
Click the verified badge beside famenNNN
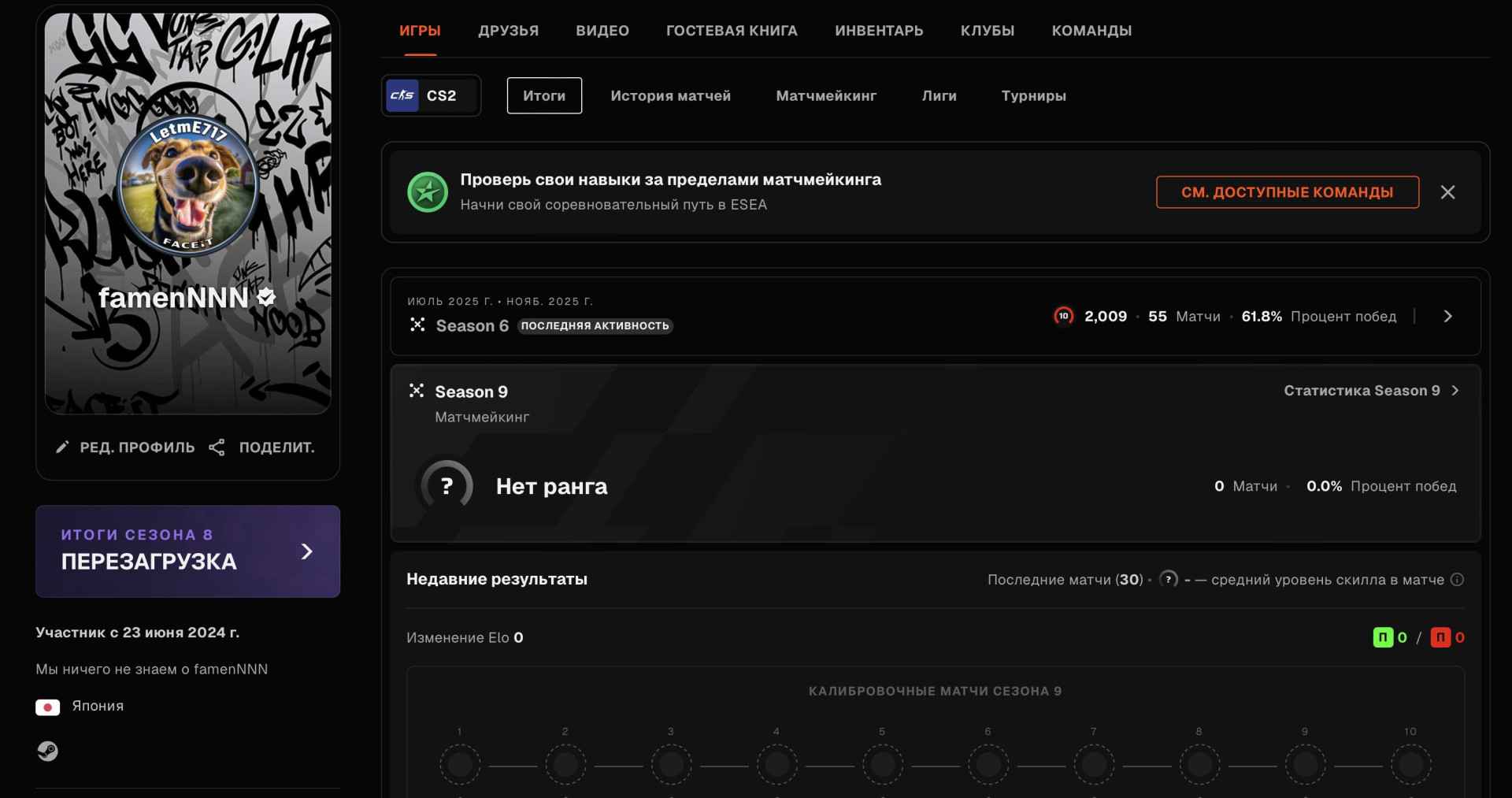(267, 297)
